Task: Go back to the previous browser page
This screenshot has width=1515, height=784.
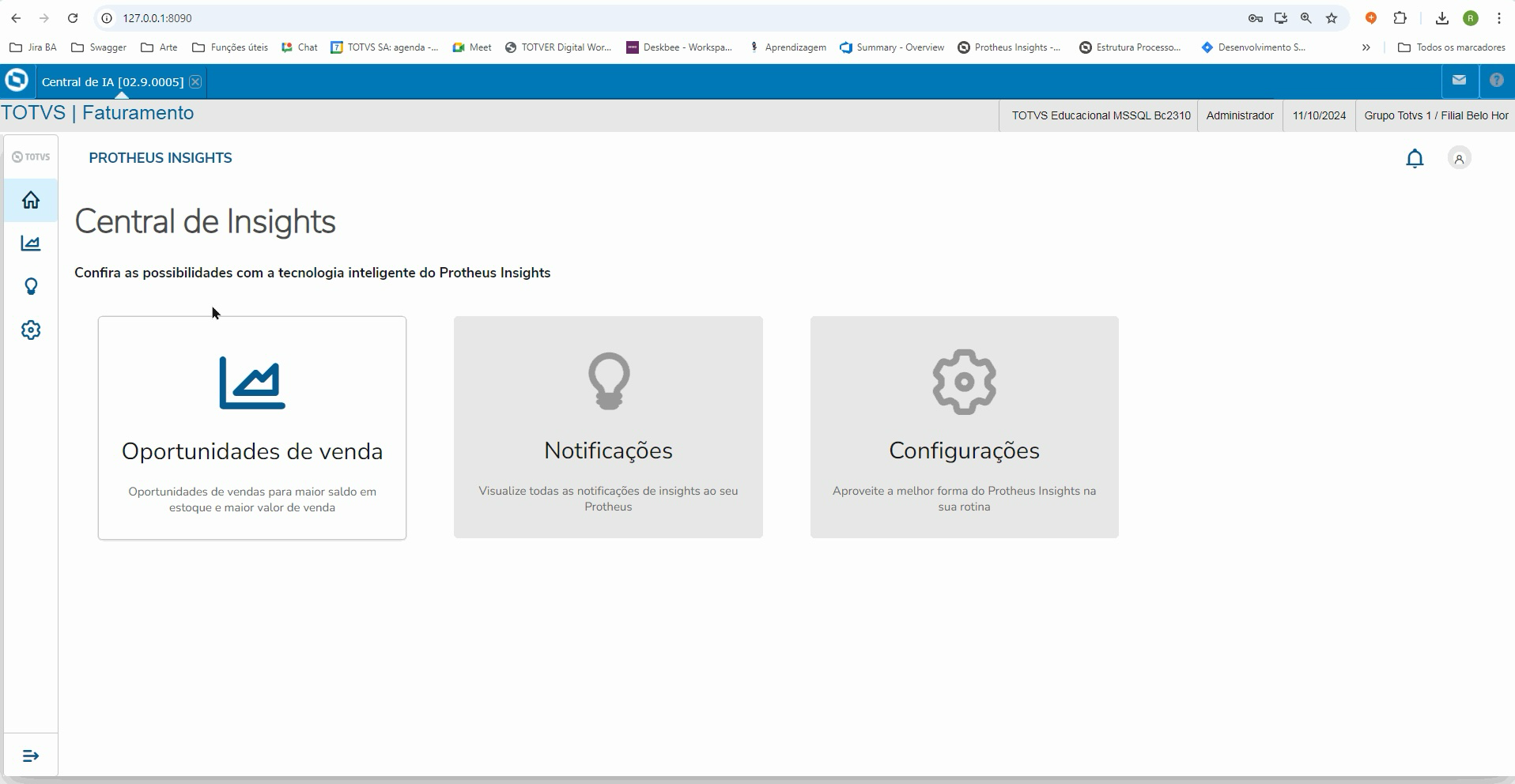Action: coord(16,18)
